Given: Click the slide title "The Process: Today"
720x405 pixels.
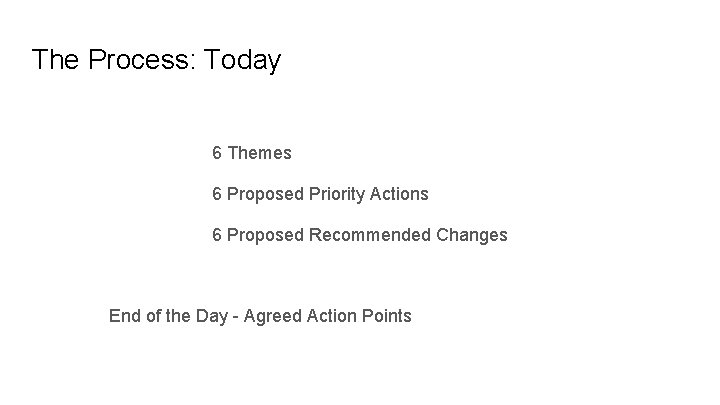Looking at the screenshot, I should pos(156,61).
